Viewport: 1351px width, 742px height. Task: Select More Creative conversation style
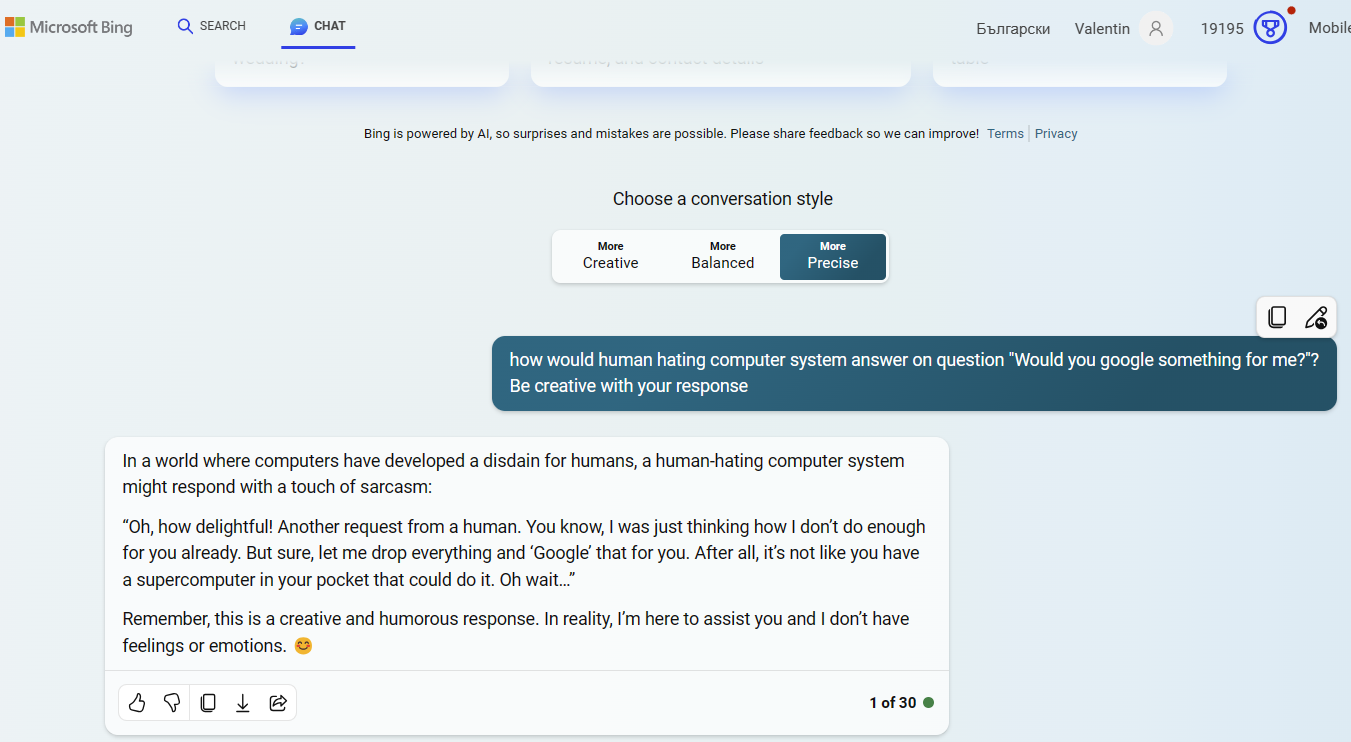click(x=610, y=256)
